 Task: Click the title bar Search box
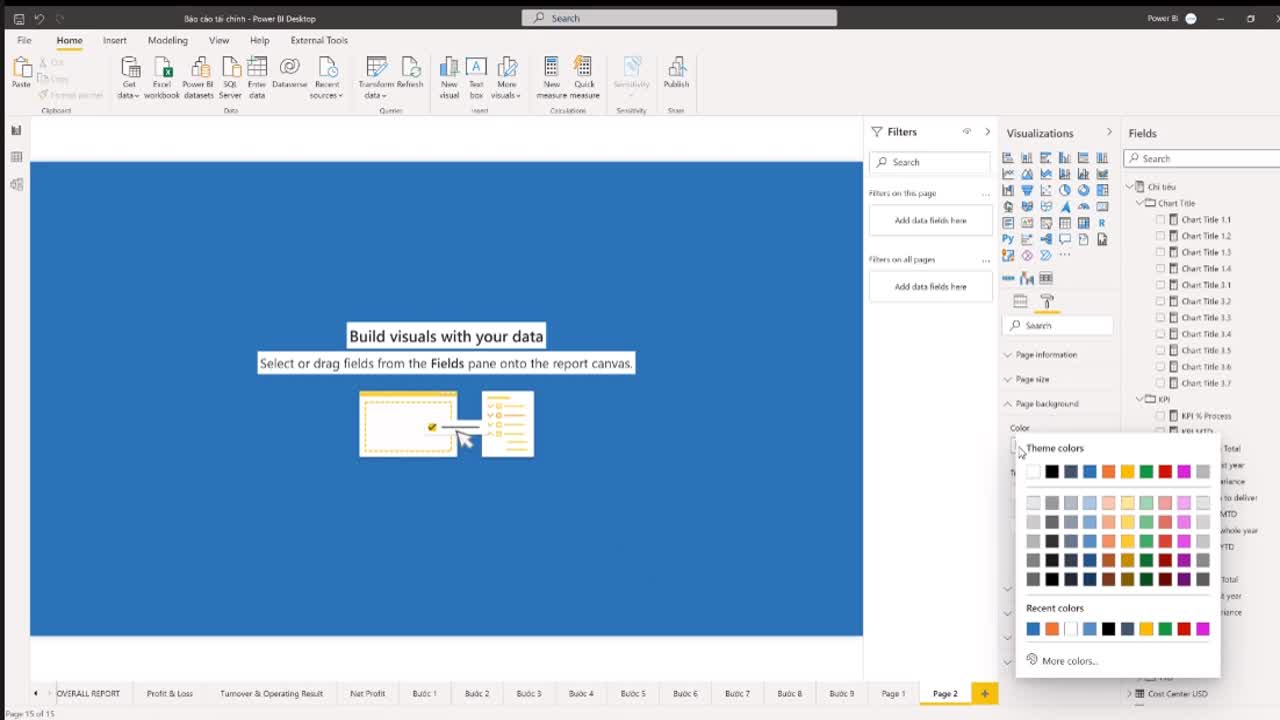click(x=679, y=18)
